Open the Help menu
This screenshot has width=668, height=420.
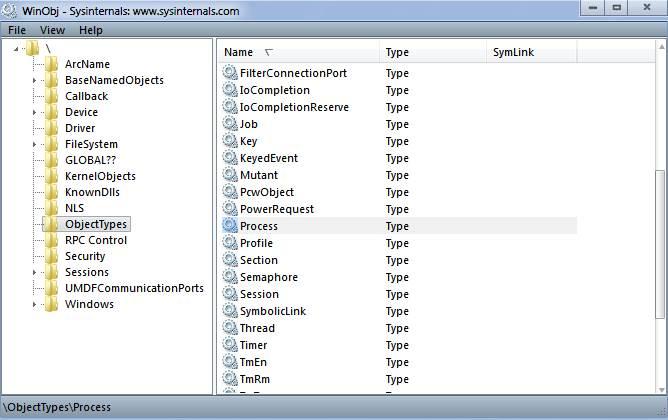click(x=90, y=30)
